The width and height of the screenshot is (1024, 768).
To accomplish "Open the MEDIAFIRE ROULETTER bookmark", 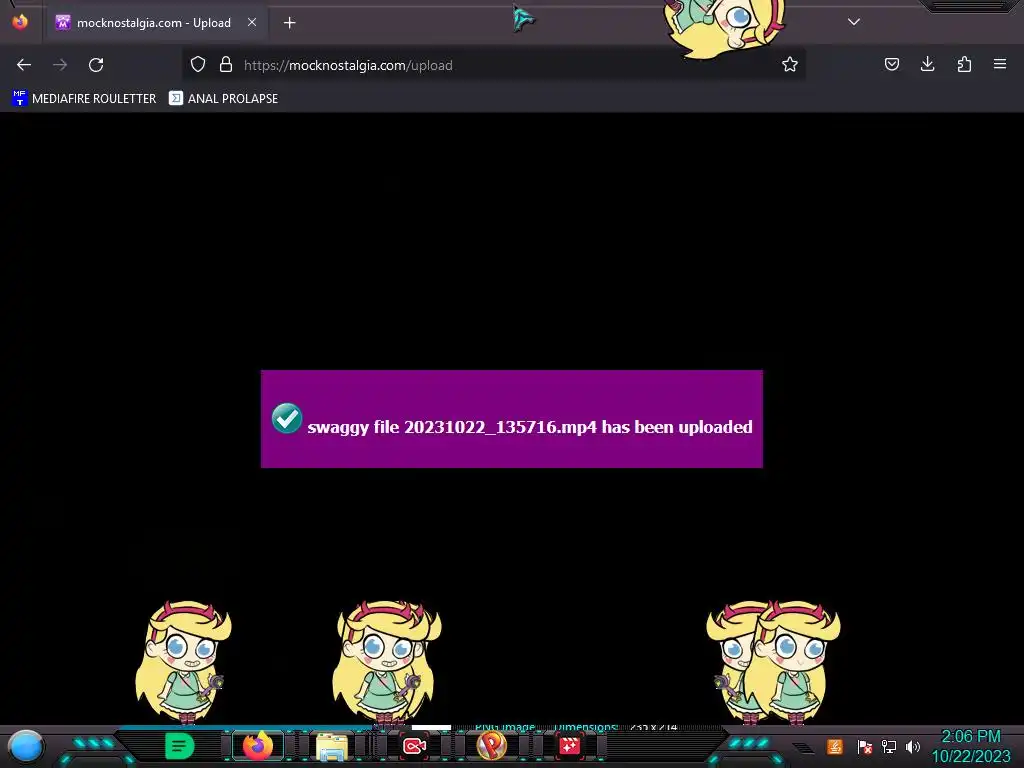I will click(x=84, y=99).
